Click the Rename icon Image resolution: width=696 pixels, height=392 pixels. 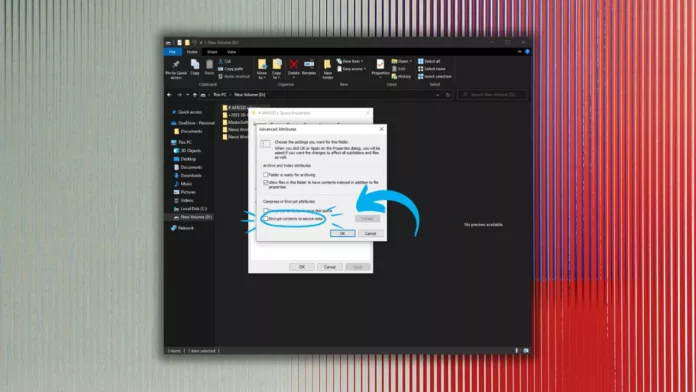point(309,64)
